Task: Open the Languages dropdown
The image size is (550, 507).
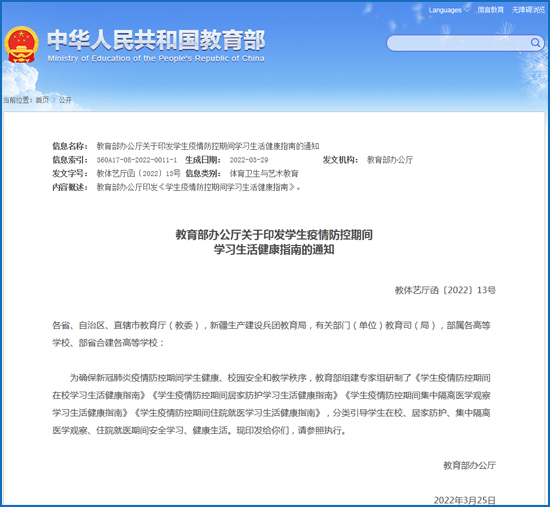Action: [449, 10]
